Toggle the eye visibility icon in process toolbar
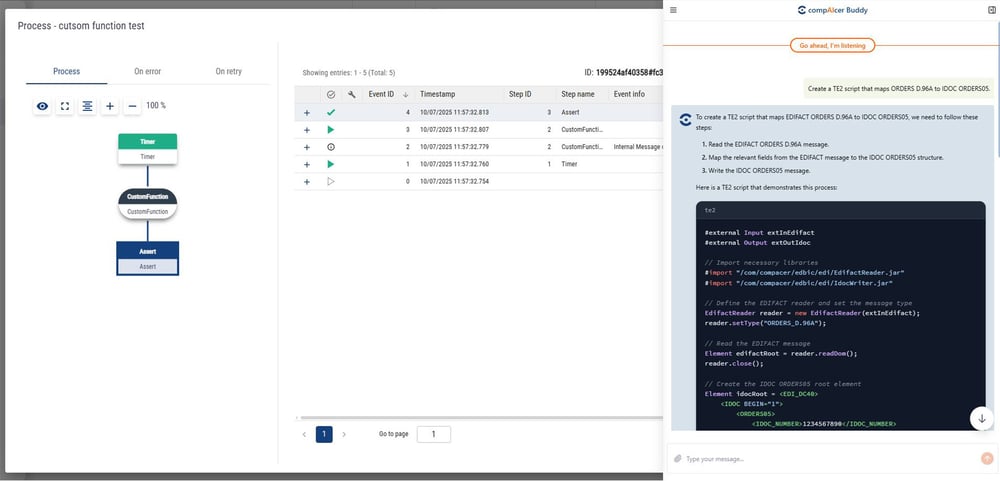 coord(42,106)
